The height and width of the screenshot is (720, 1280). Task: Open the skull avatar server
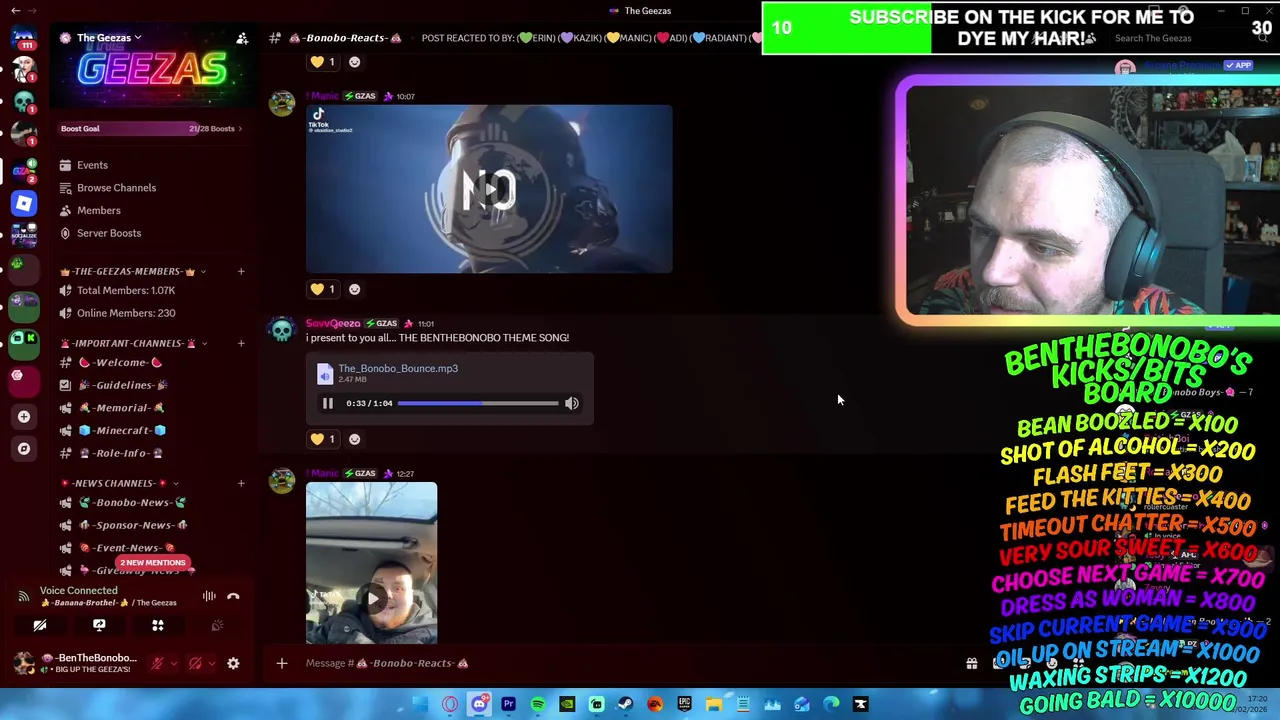tap(23, 104)
